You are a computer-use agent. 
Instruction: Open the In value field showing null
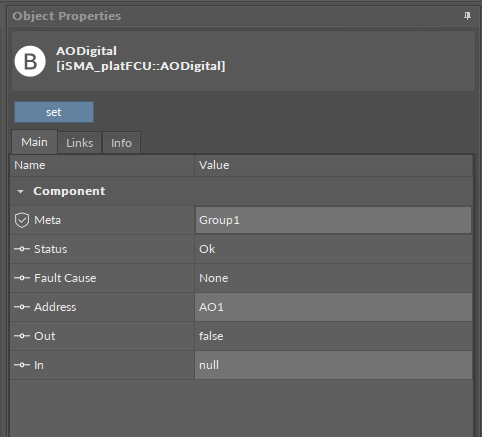tap(333, 365)
